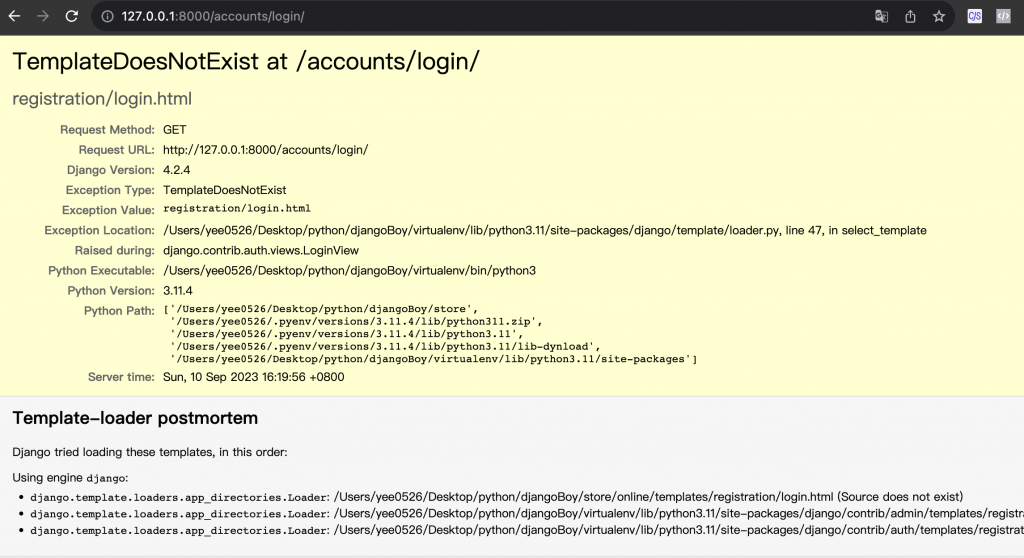Screen dimensions: 1024x558
Task: Select the Request URL value
Action: pyautogui.click(x=265, y=150)
